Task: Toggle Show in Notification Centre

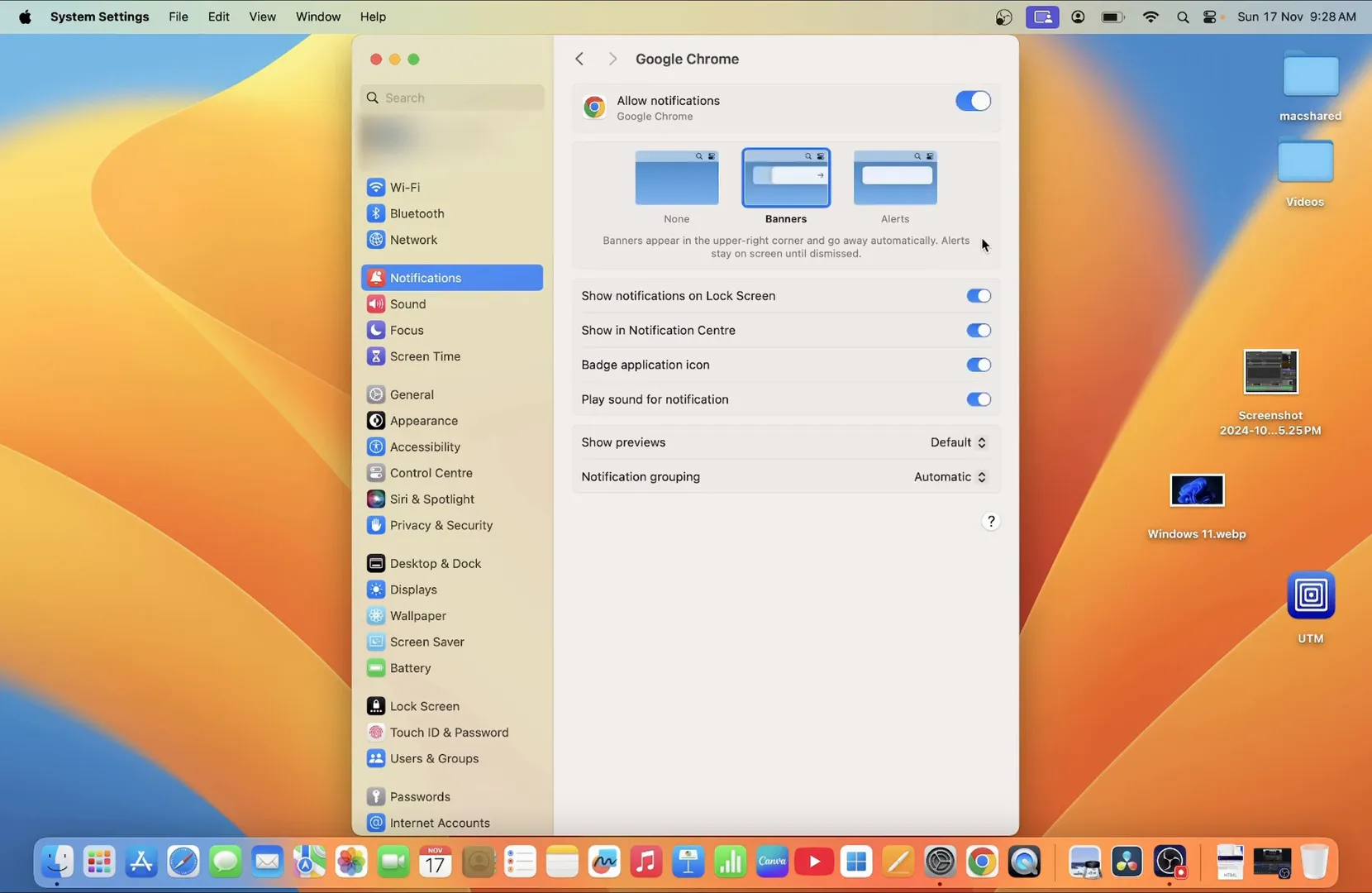Action: (979, 331)
